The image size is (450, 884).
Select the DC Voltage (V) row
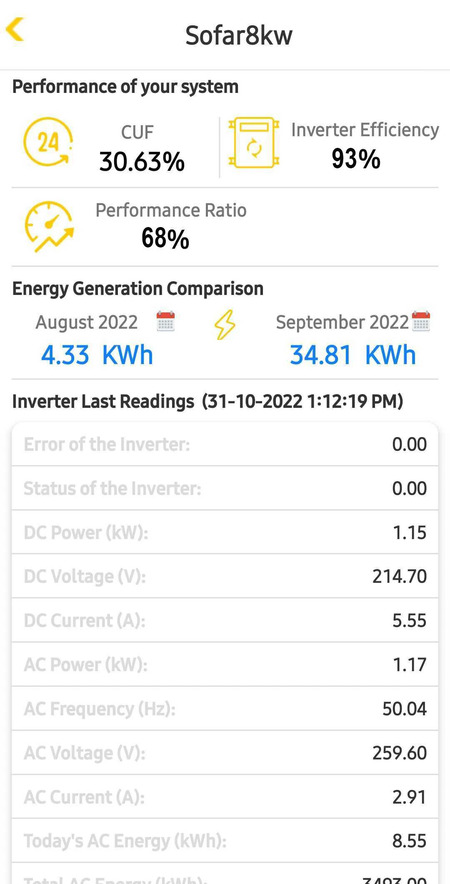click(x=224, y=576)
